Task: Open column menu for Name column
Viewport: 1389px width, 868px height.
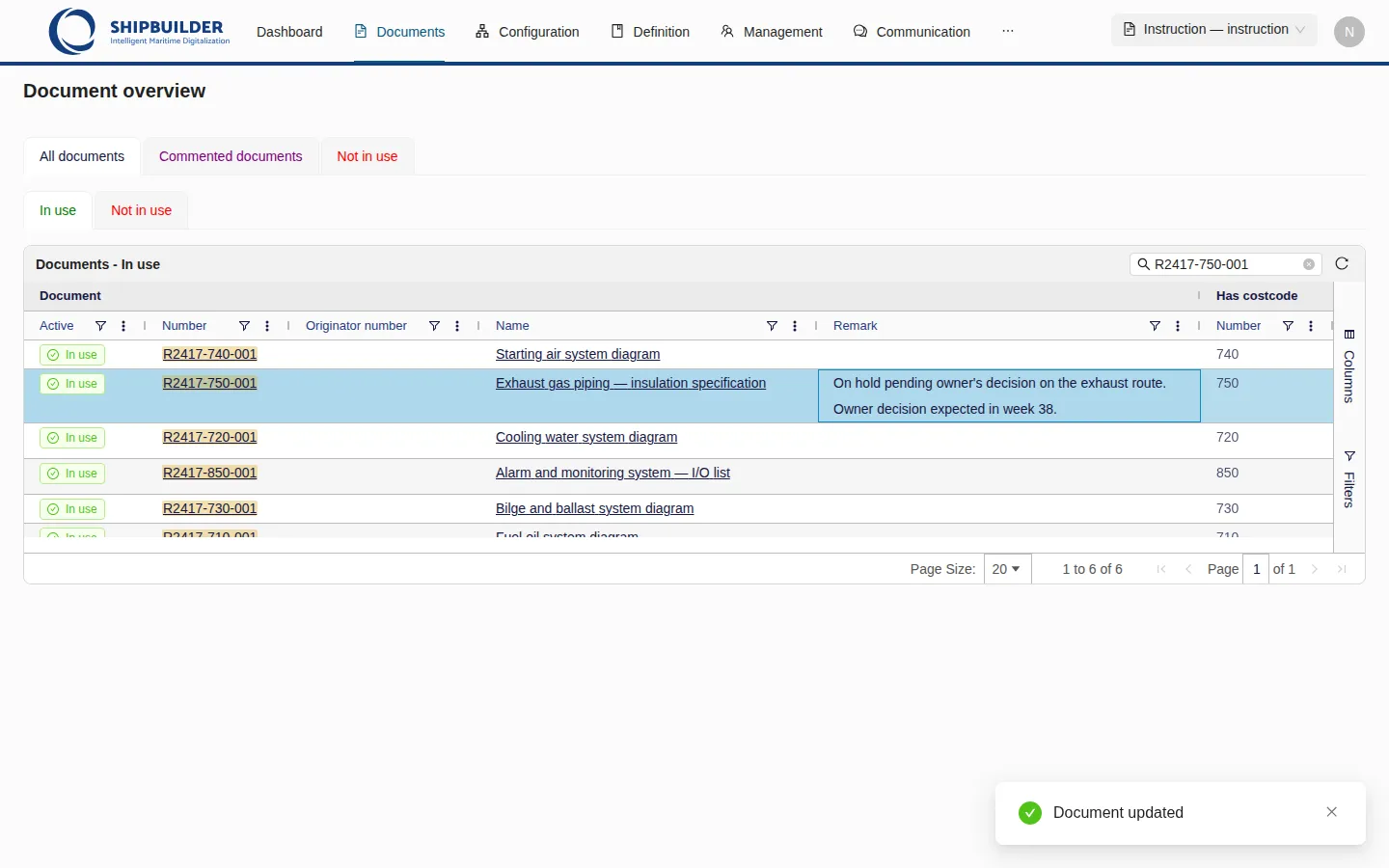Action: coord(795,326)
